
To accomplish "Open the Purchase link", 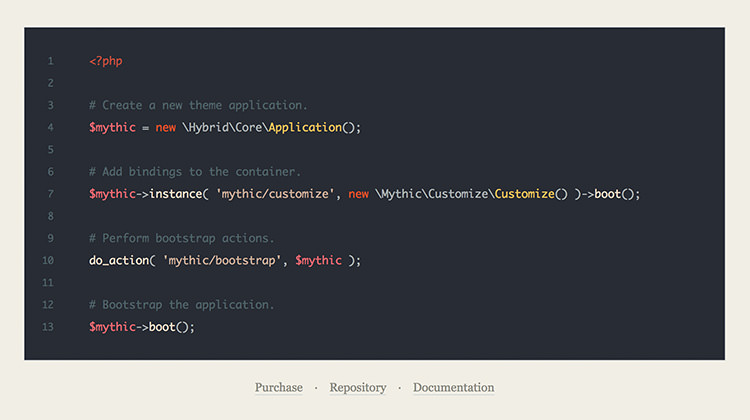I will pos(278,387).
